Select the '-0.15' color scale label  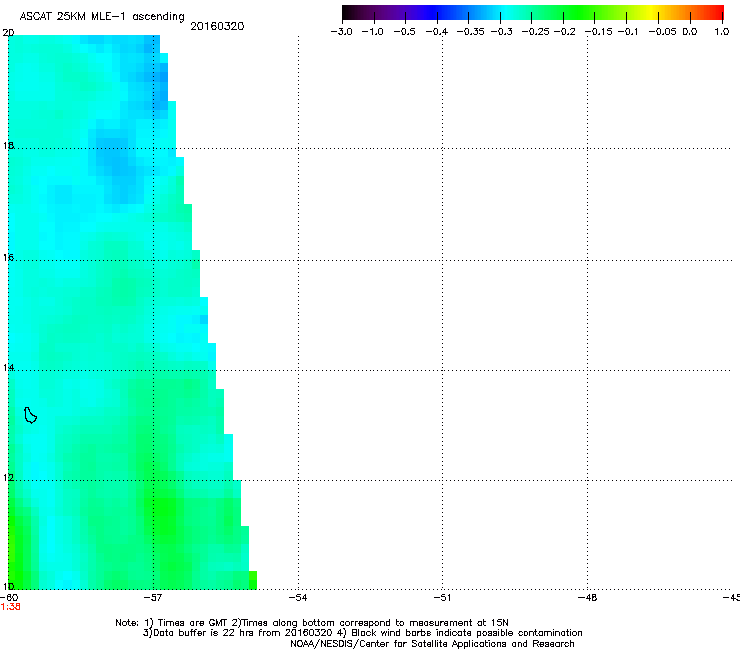point(599,32)
